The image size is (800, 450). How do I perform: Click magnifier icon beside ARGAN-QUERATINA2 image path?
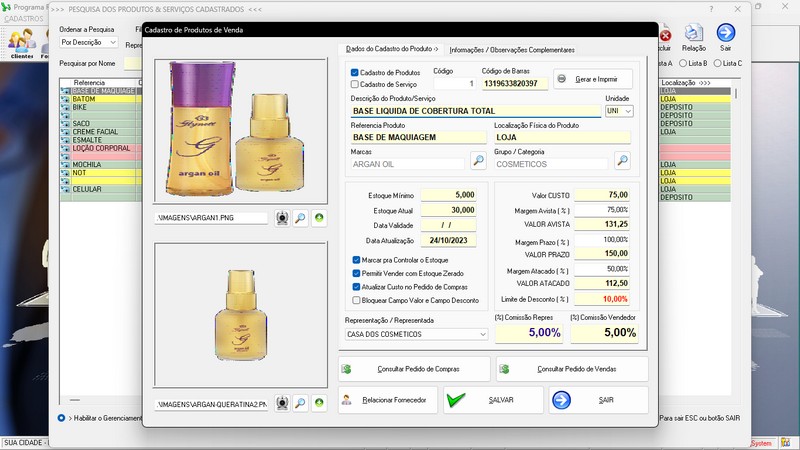[300, 404]
